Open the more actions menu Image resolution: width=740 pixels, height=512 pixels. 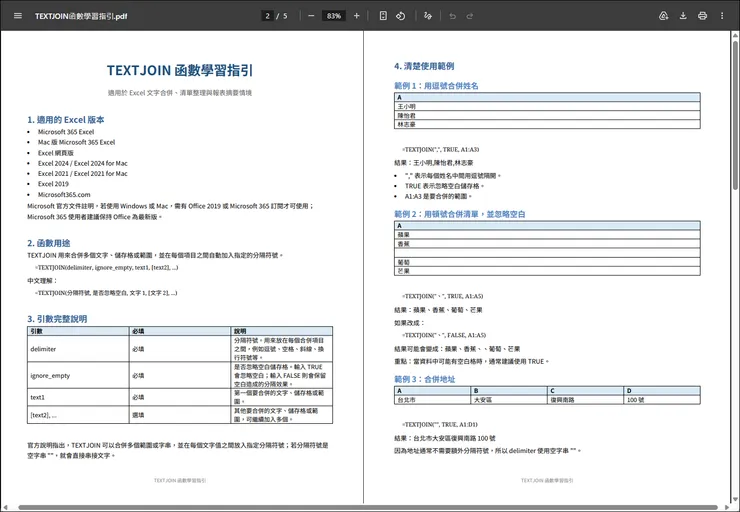(x=722, y=16)
